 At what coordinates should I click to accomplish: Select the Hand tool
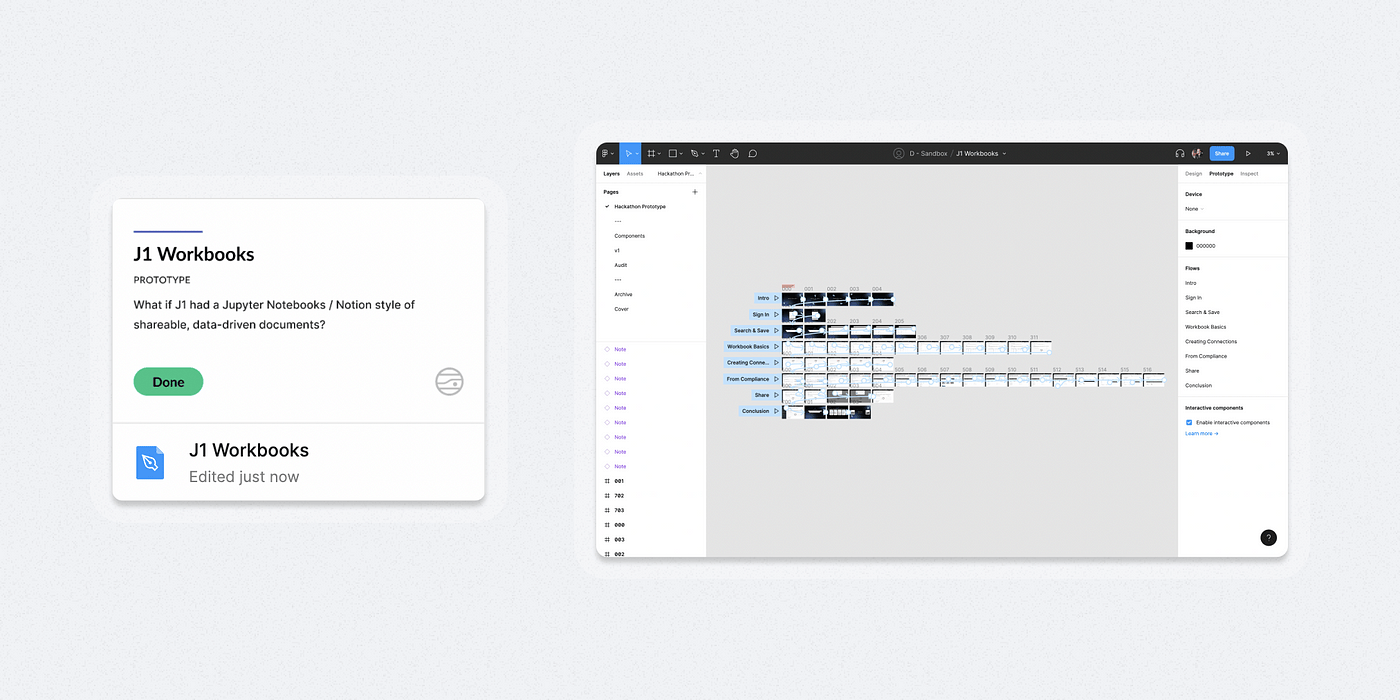[x=734, y=153]
